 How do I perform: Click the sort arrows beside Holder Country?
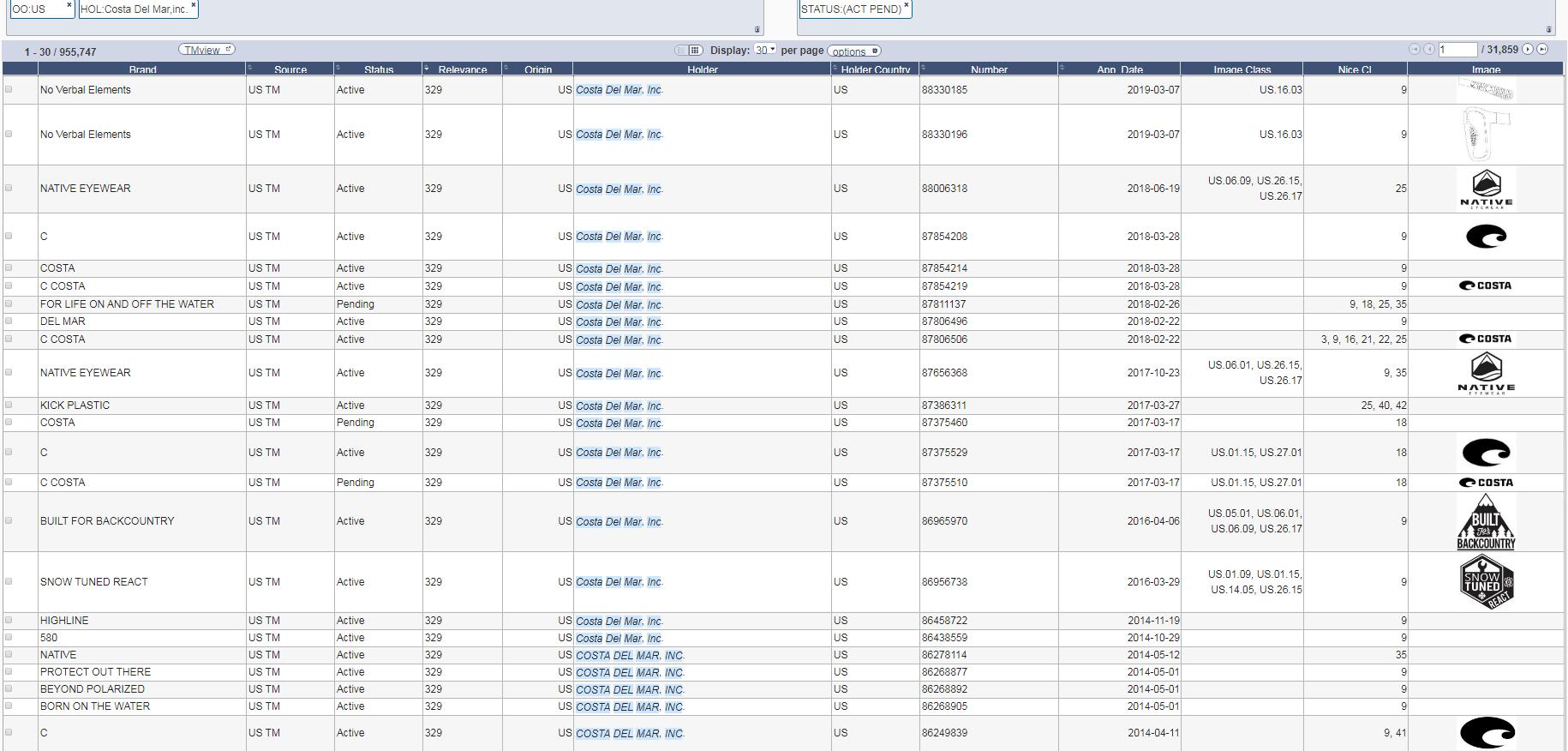click(835, 68)
